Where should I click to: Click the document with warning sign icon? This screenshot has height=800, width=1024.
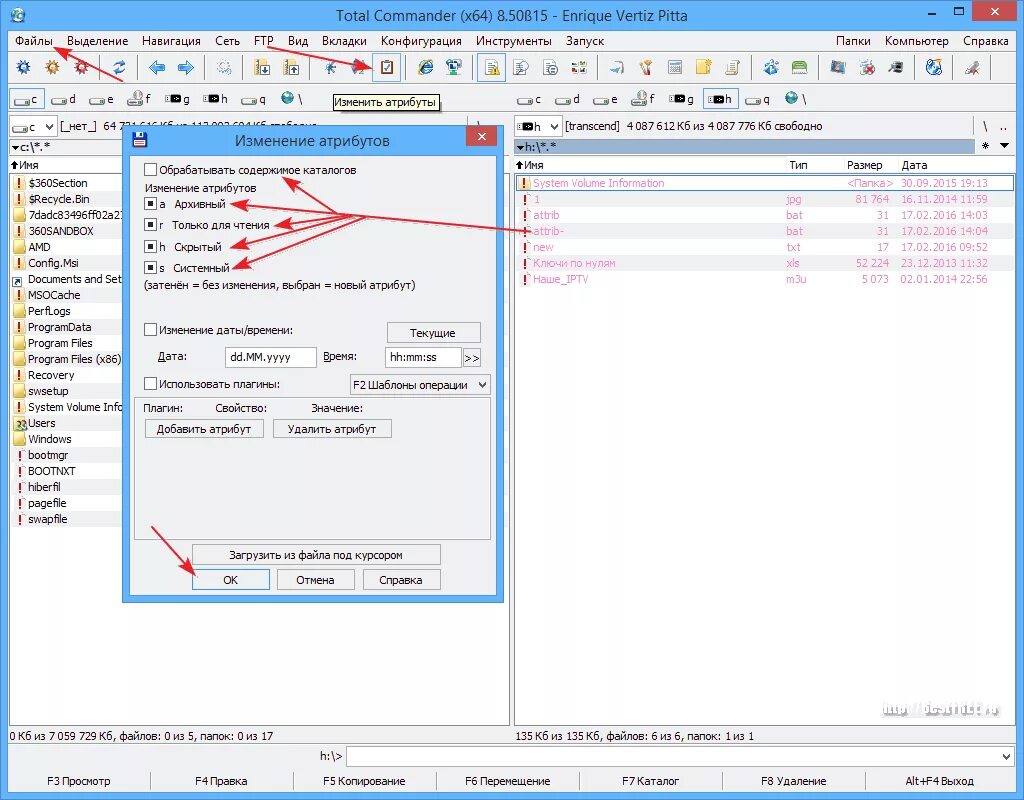491,67
